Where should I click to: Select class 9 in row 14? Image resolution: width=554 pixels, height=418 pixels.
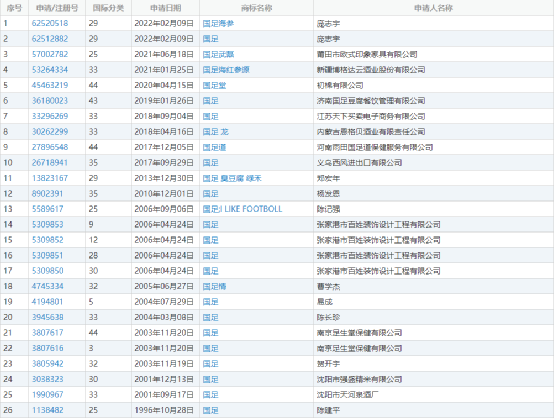[x=91, y=224]
